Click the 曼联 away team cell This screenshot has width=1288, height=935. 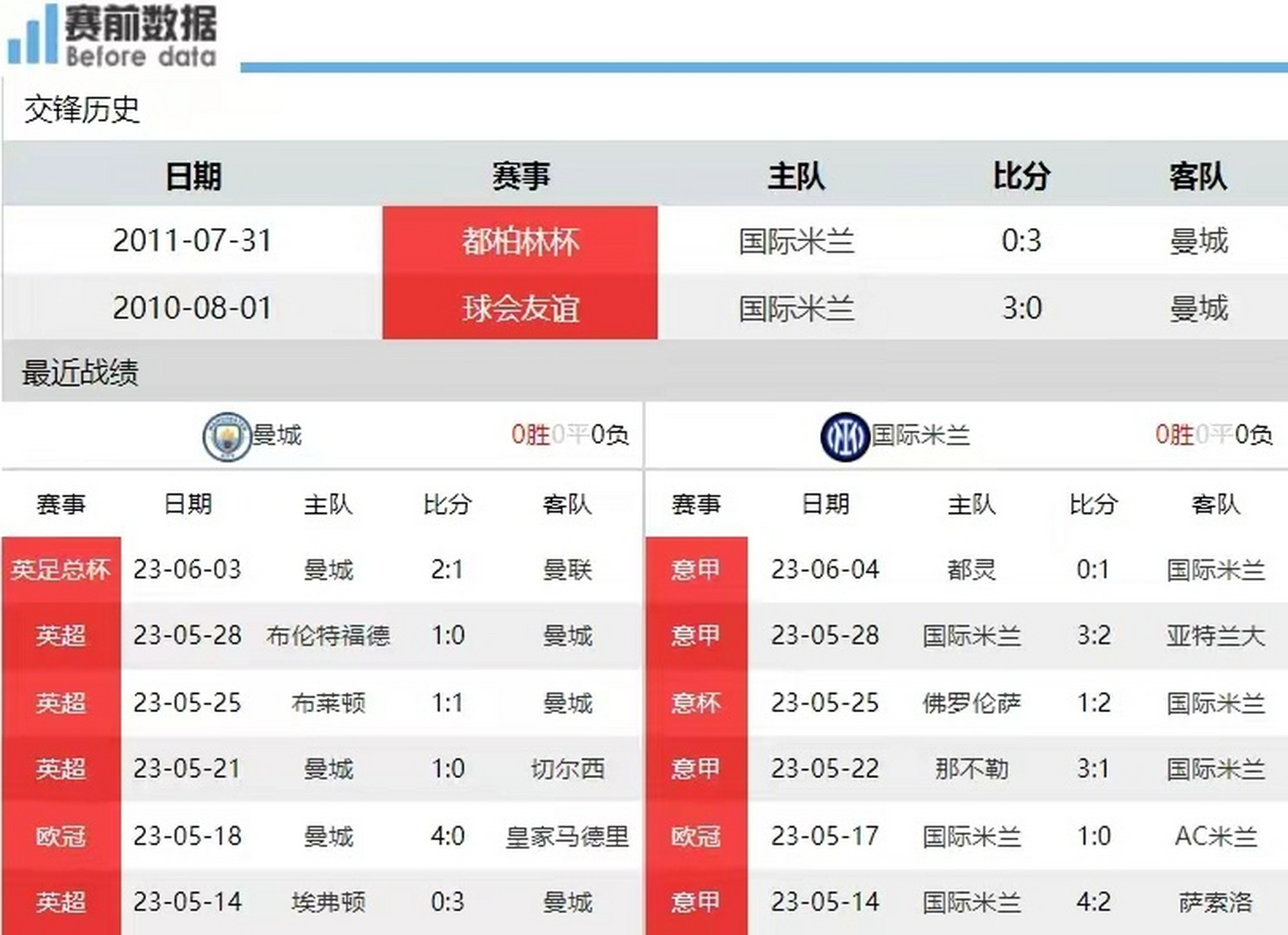click(x=567, y=569)
